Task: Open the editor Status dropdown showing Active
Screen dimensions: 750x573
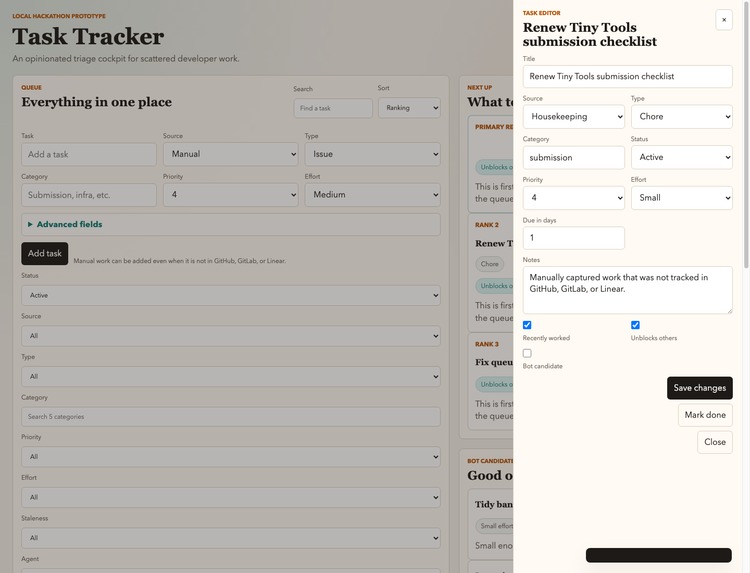Action: pyautogui.click(x=682, y=157)
